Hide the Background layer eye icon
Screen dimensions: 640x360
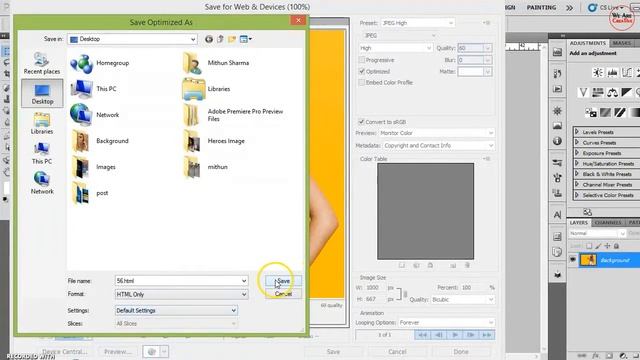[x=573, y=260]
